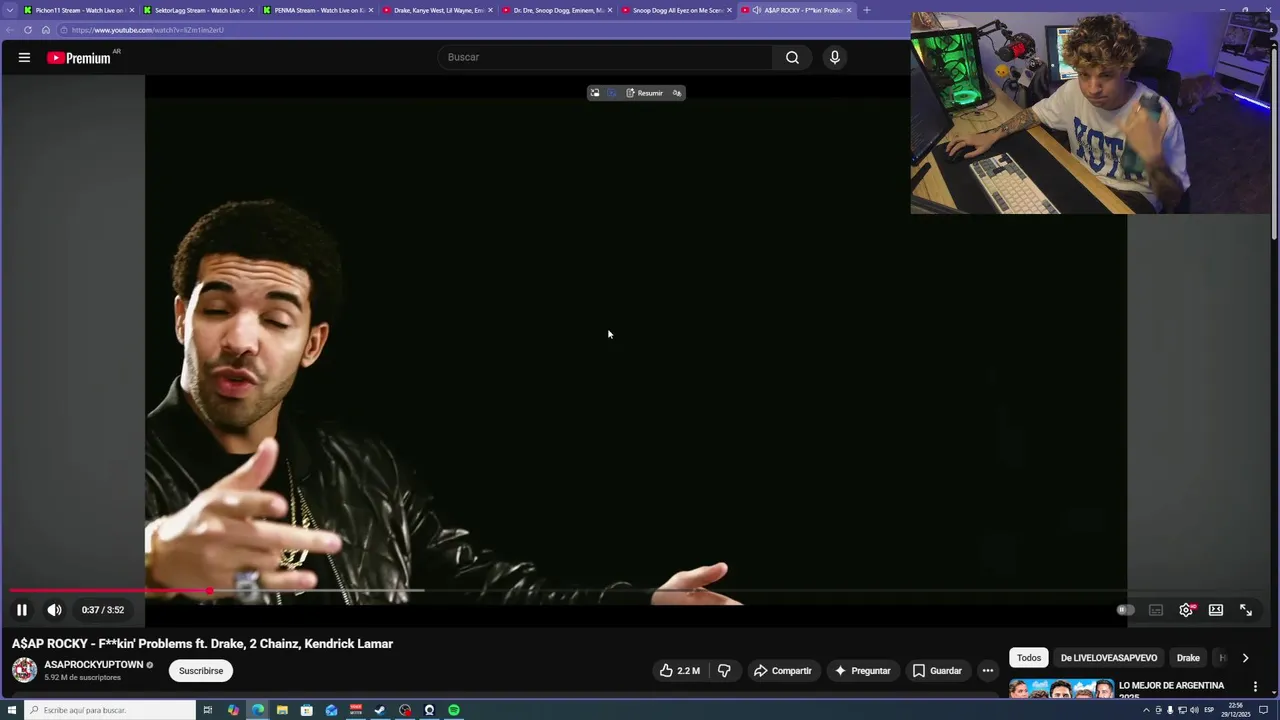This screenshot has height=720, width=1280.
Task: Click Resumir in floating toolbar
Action: (644, 93)
